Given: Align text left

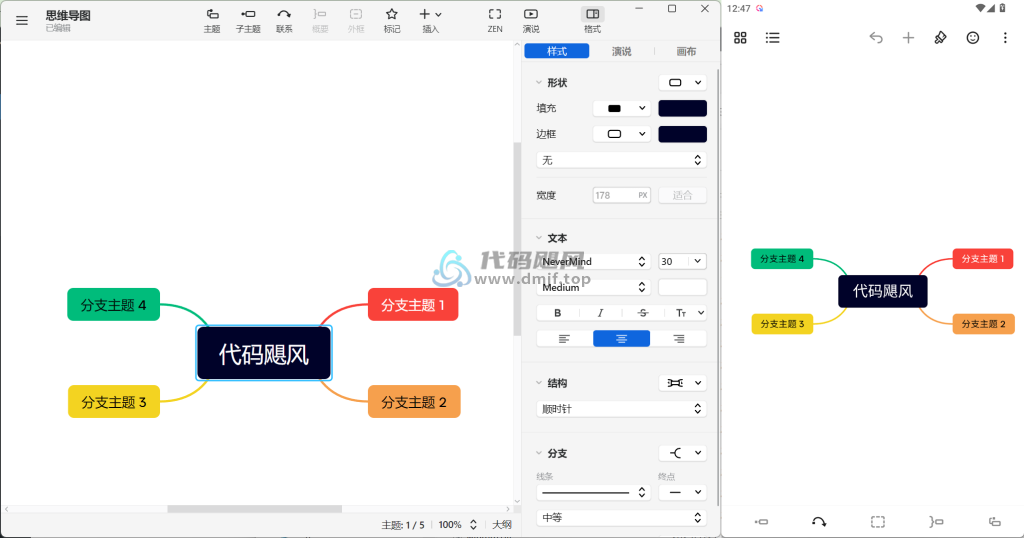Looking at the screenshot, I should (x=564, y=338).
